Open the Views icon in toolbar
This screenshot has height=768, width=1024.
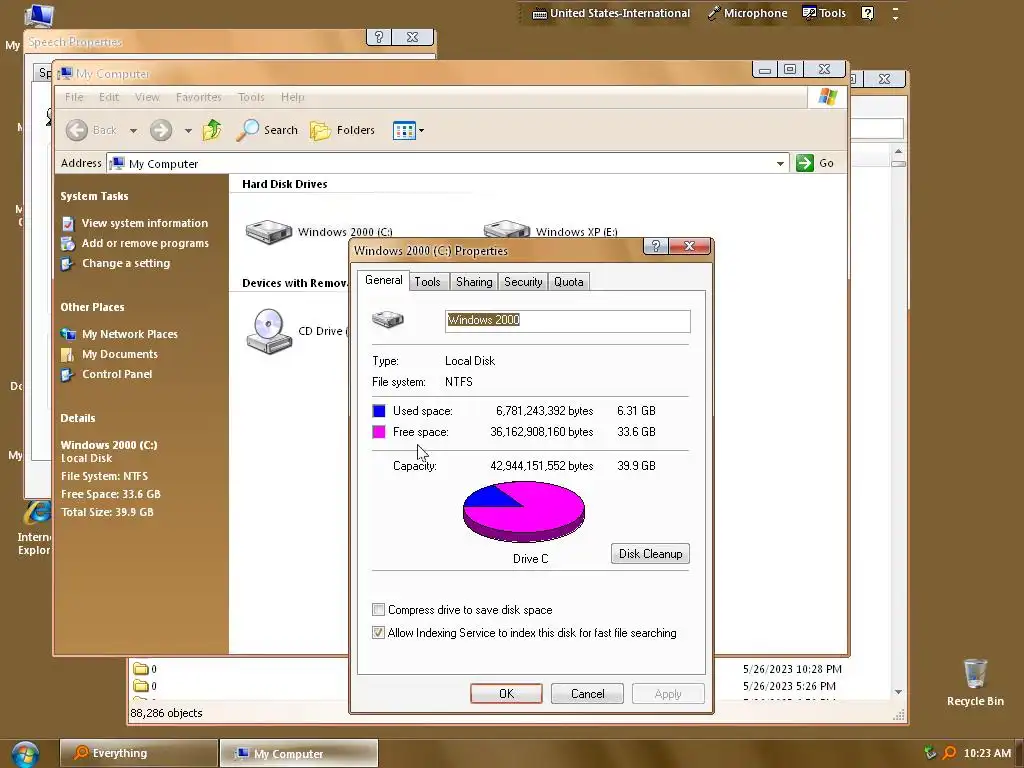(404, 131)
